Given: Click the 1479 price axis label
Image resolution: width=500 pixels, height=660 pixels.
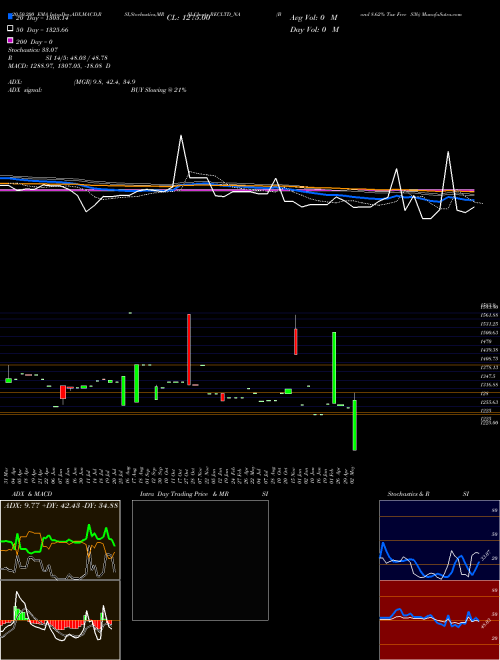Looking at the screenshot, I should [487, 342].
